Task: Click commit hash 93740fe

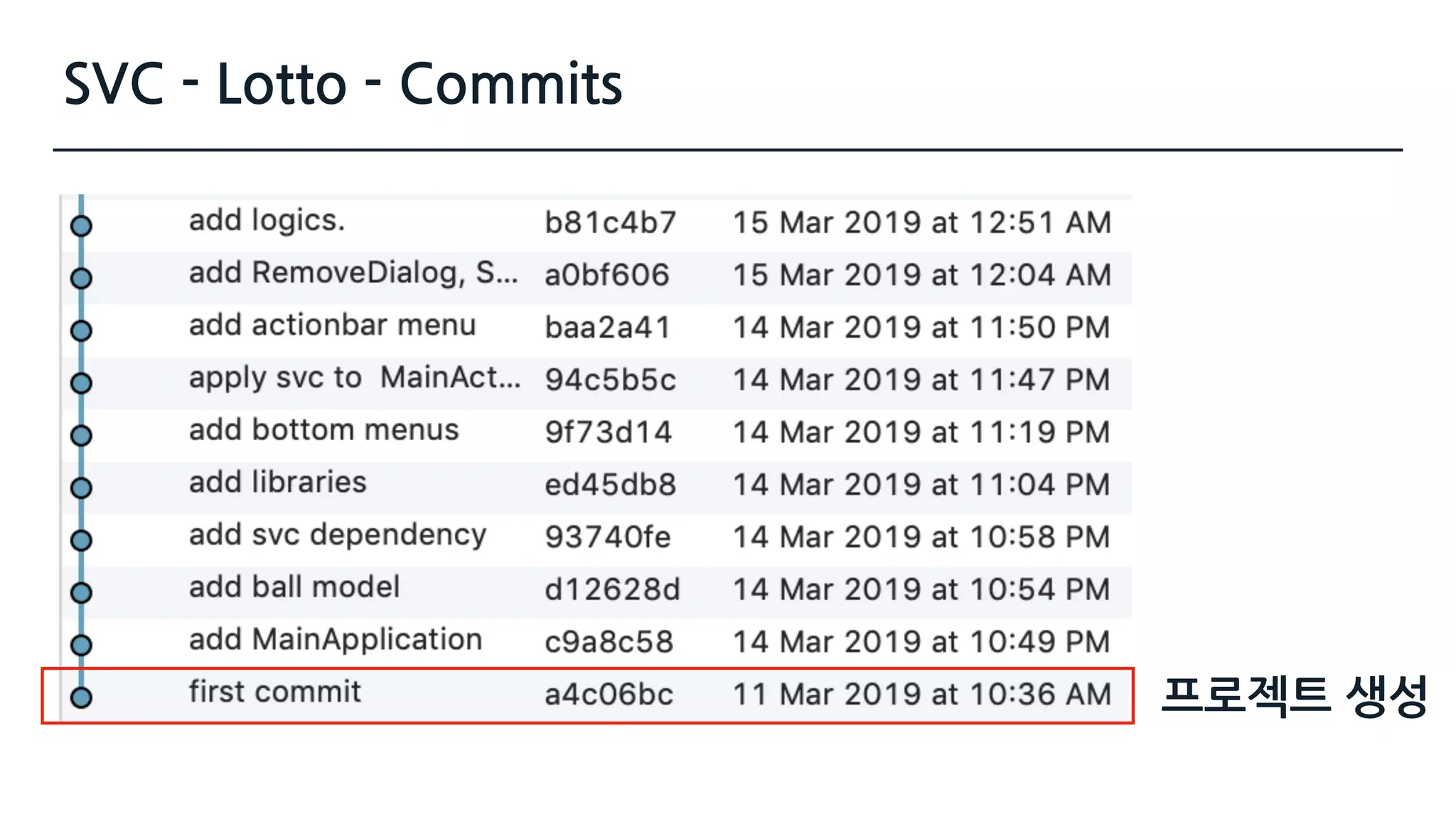Action: tap(607, 537)
